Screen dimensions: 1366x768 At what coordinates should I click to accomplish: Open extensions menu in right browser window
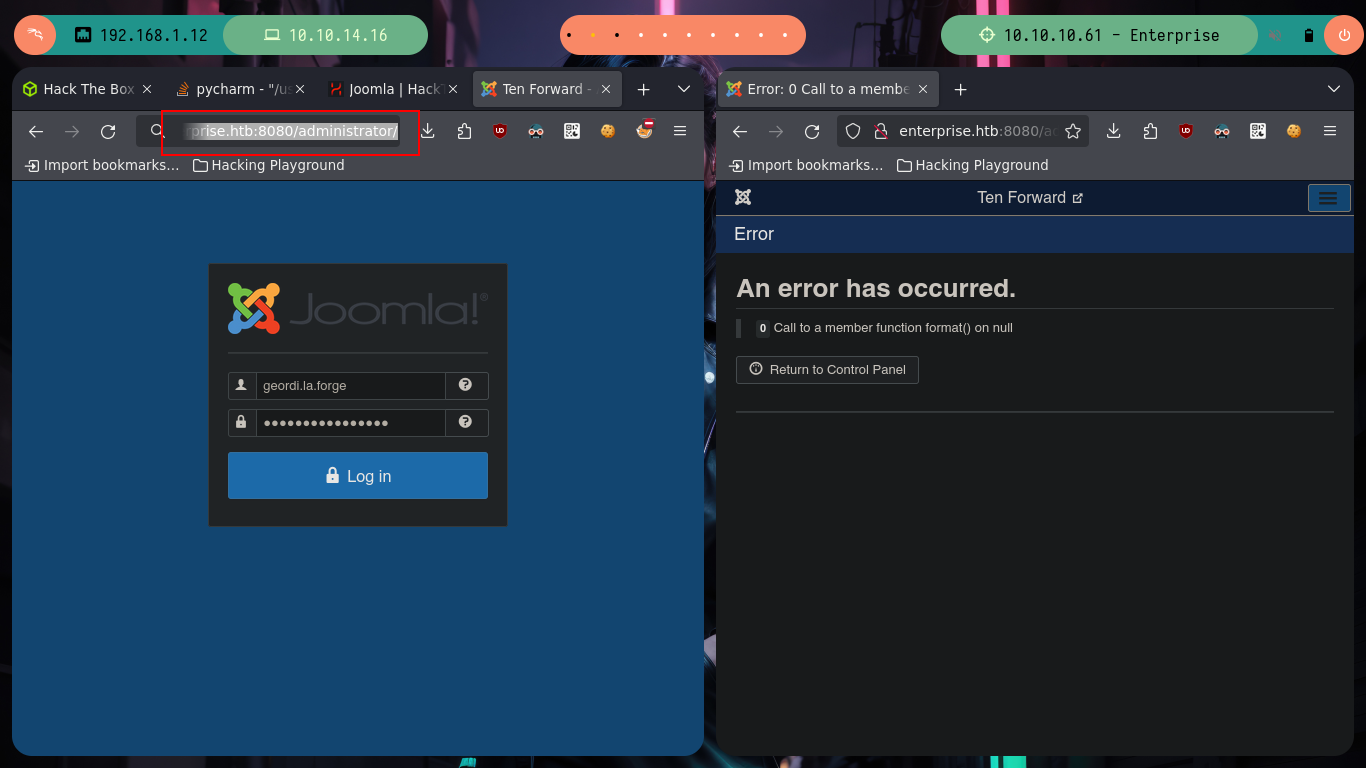[1150, 131]
